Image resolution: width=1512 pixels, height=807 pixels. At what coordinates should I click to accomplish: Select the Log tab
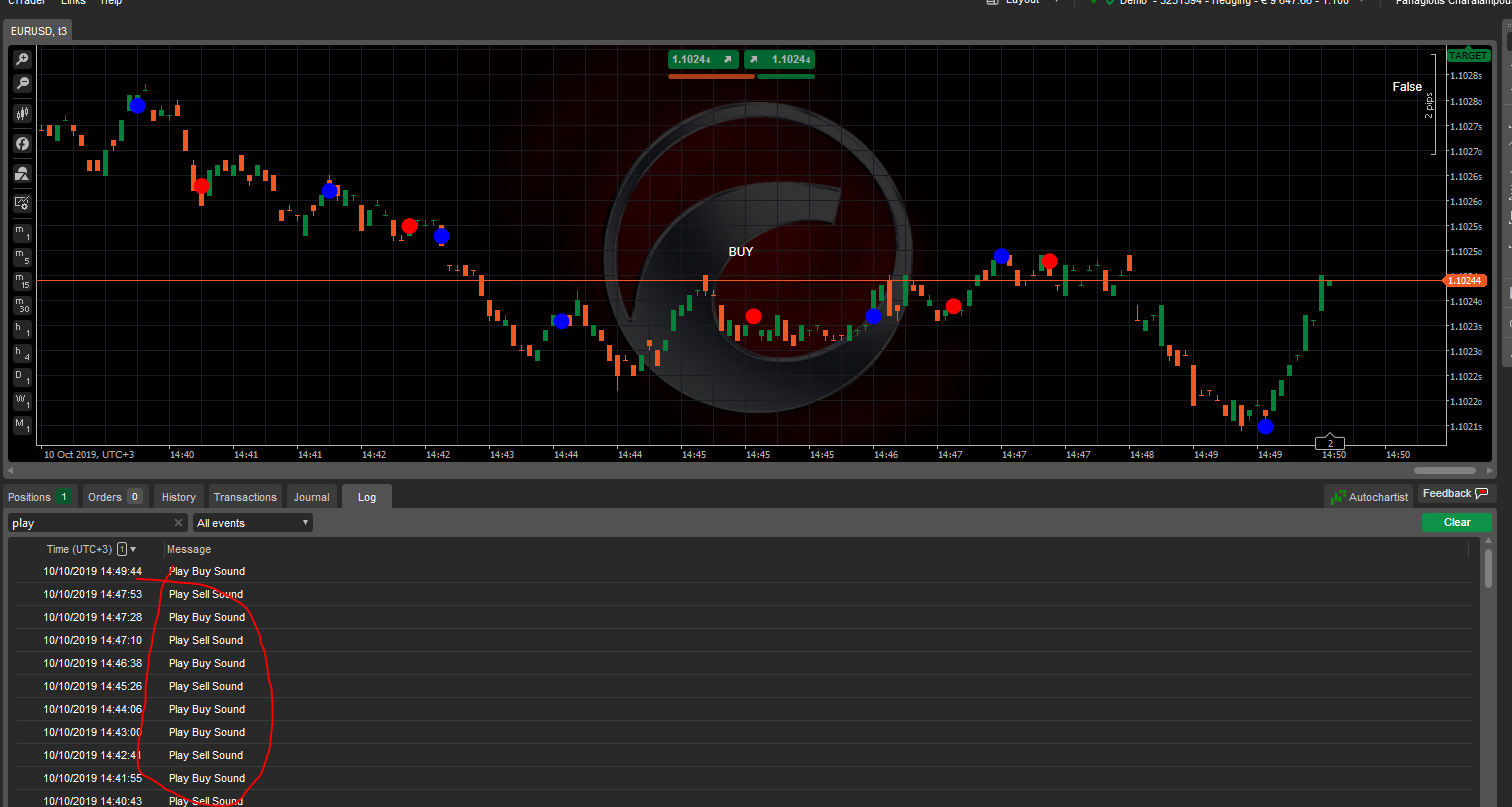tap(367, 497)
